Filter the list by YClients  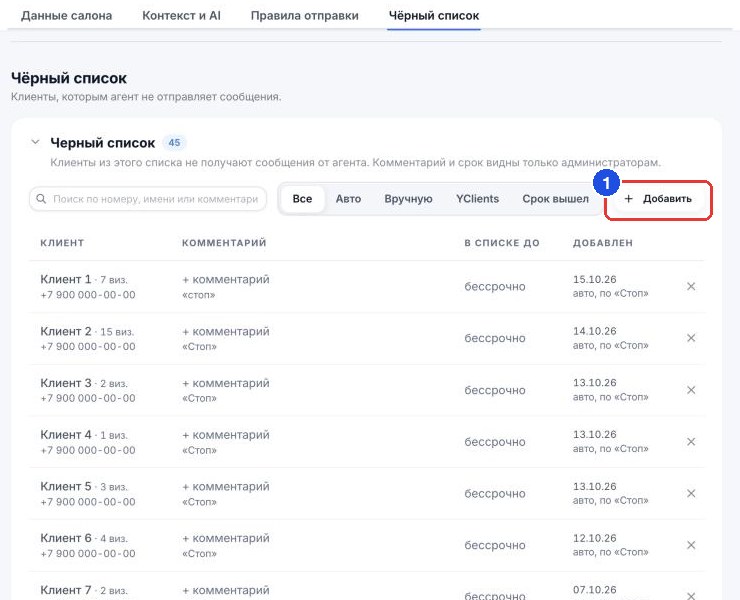(477, 199)
